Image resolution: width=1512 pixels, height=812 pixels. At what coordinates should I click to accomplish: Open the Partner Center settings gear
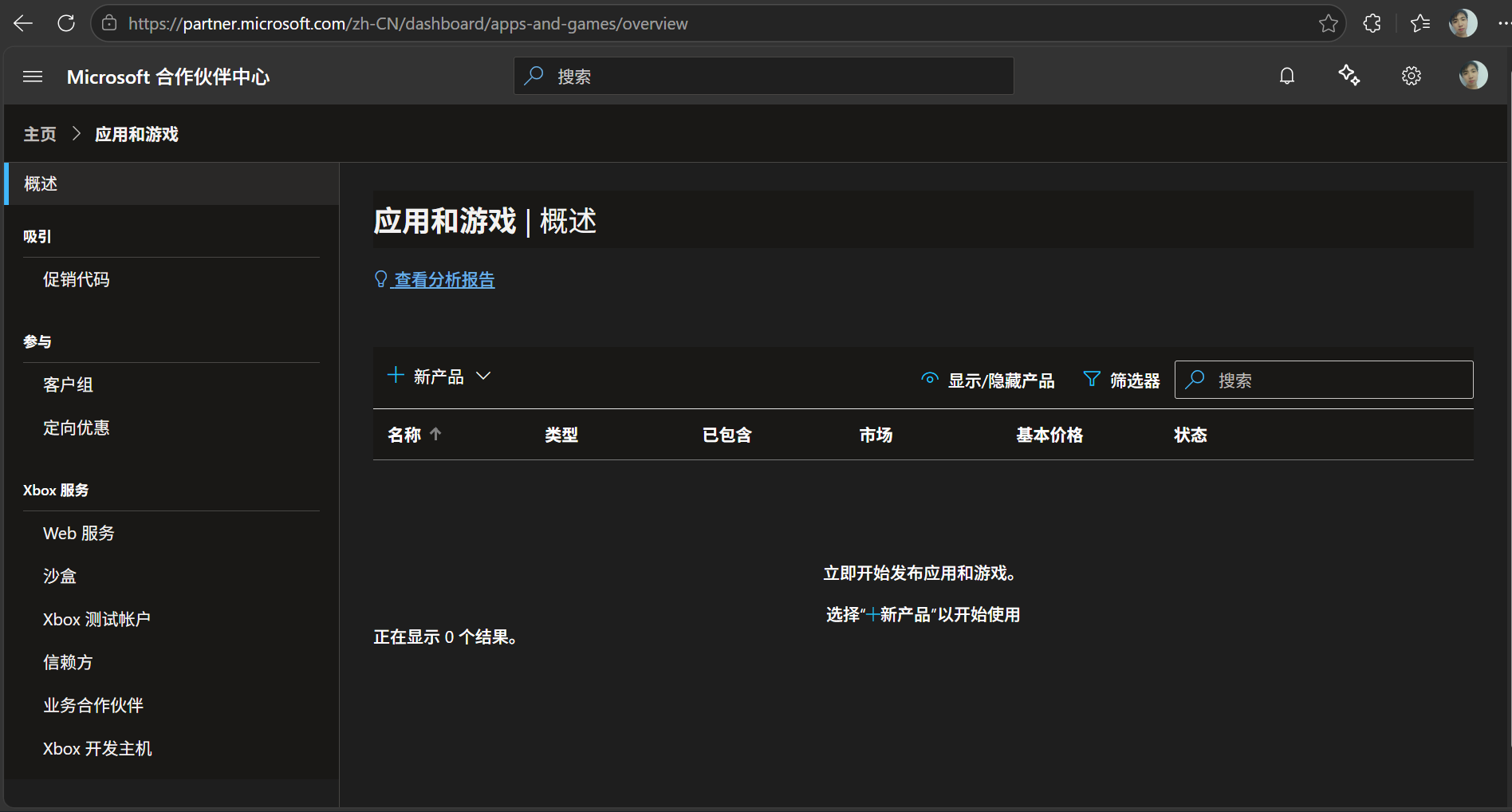coord(1412,76)
